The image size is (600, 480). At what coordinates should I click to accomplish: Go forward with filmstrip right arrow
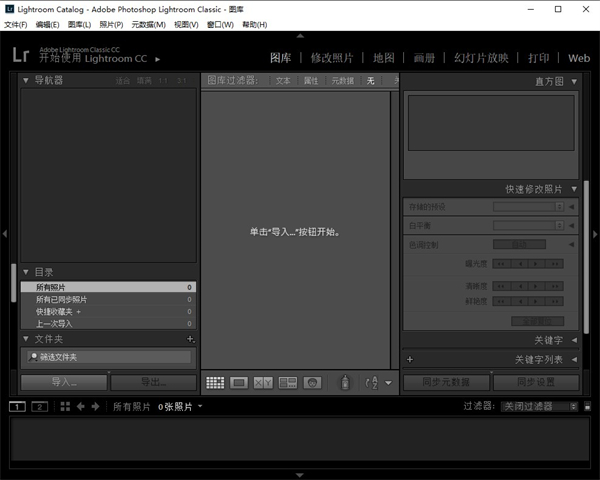tap(95, 407)
